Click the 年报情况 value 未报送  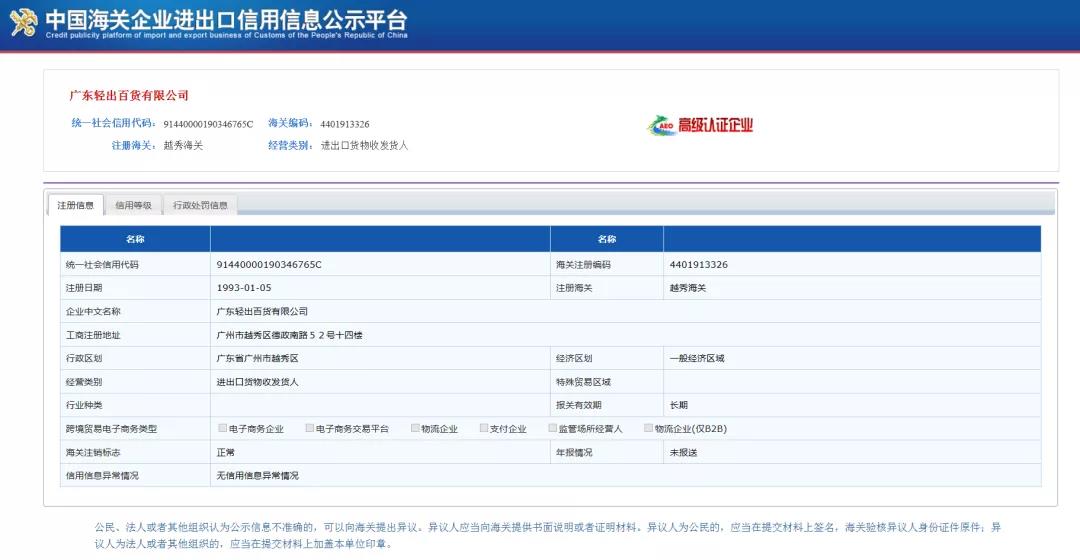tap(683, 452)
